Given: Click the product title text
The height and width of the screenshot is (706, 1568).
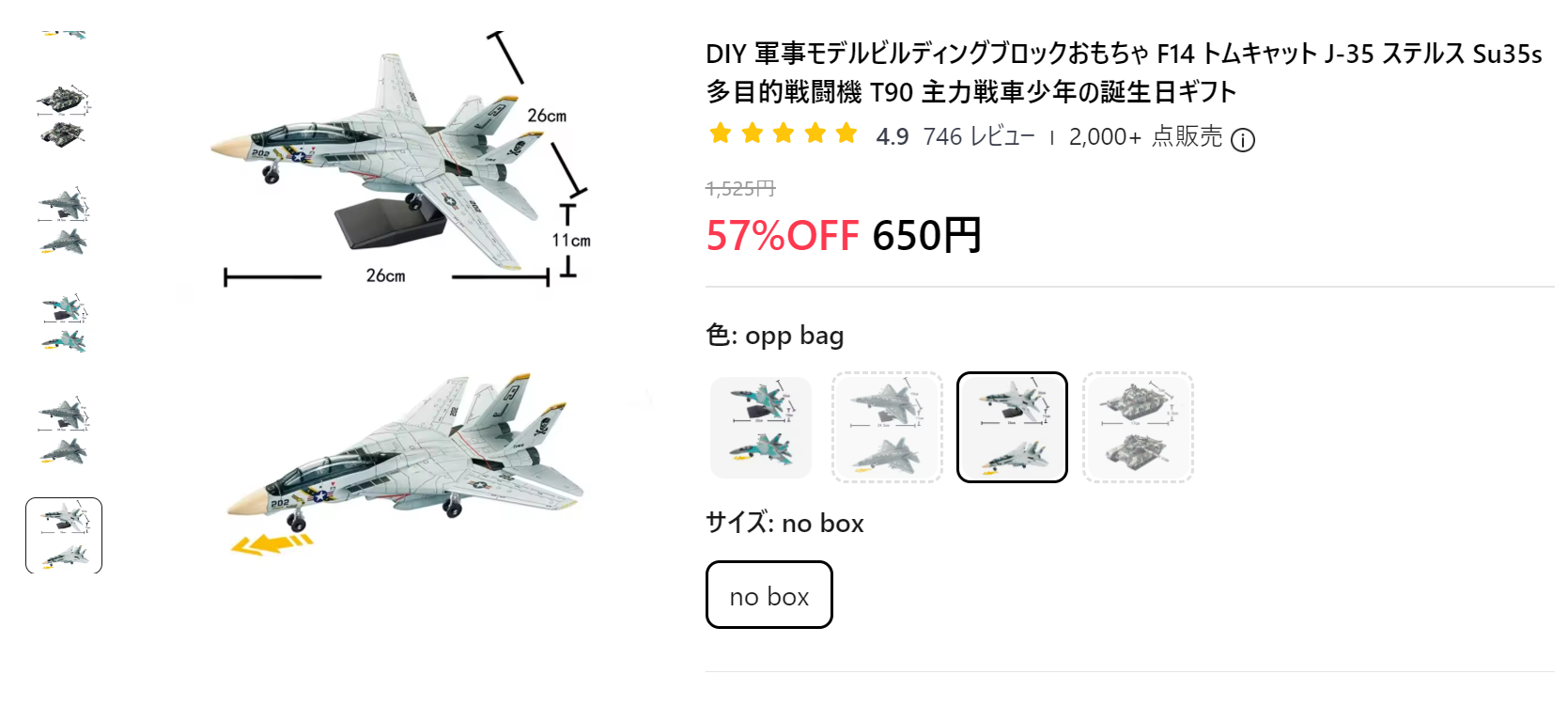Looking at the screenshot, I should pos(1124,72).
